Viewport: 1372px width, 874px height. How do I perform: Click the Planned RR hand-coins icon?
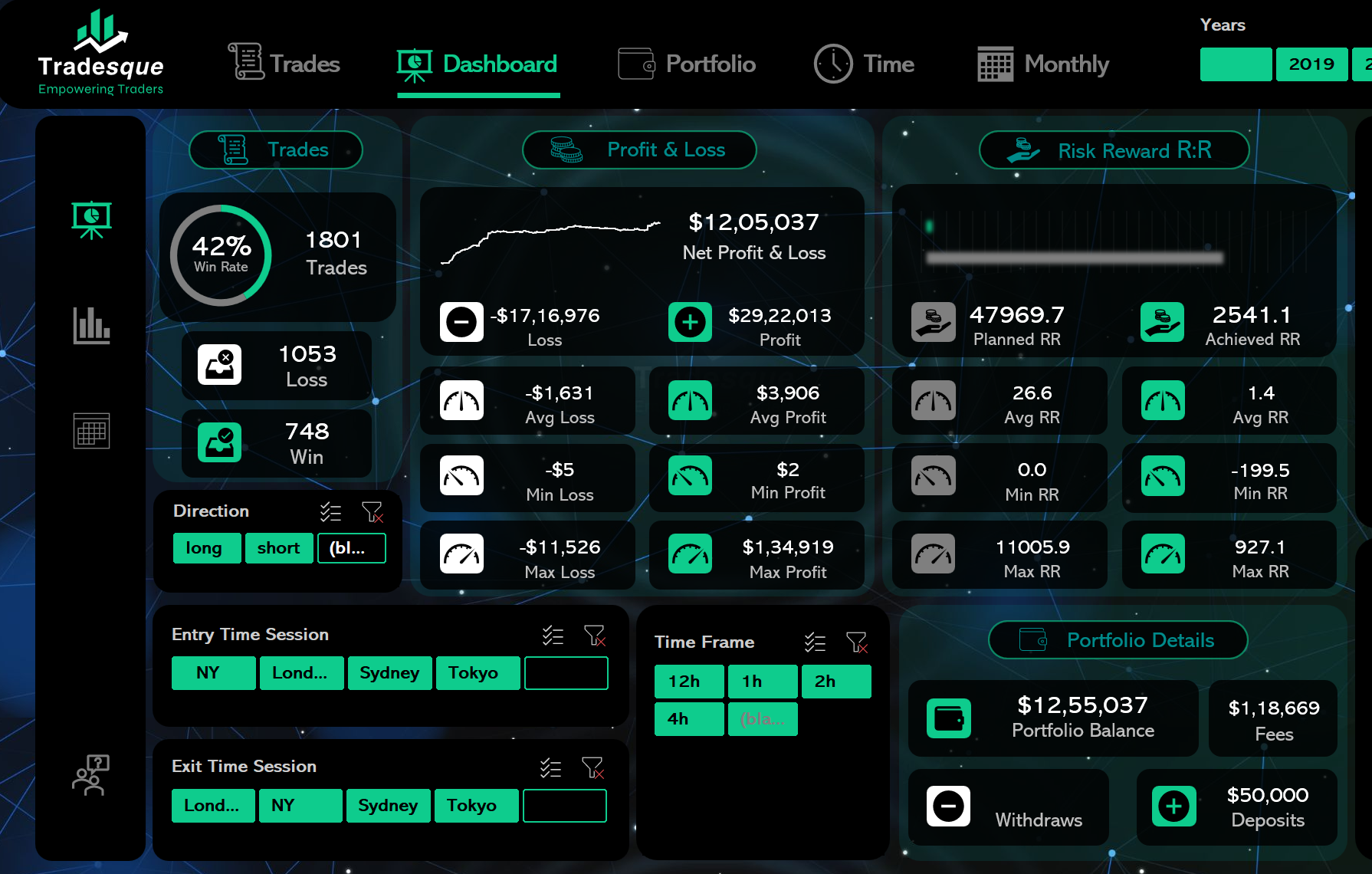click(933, 322)
